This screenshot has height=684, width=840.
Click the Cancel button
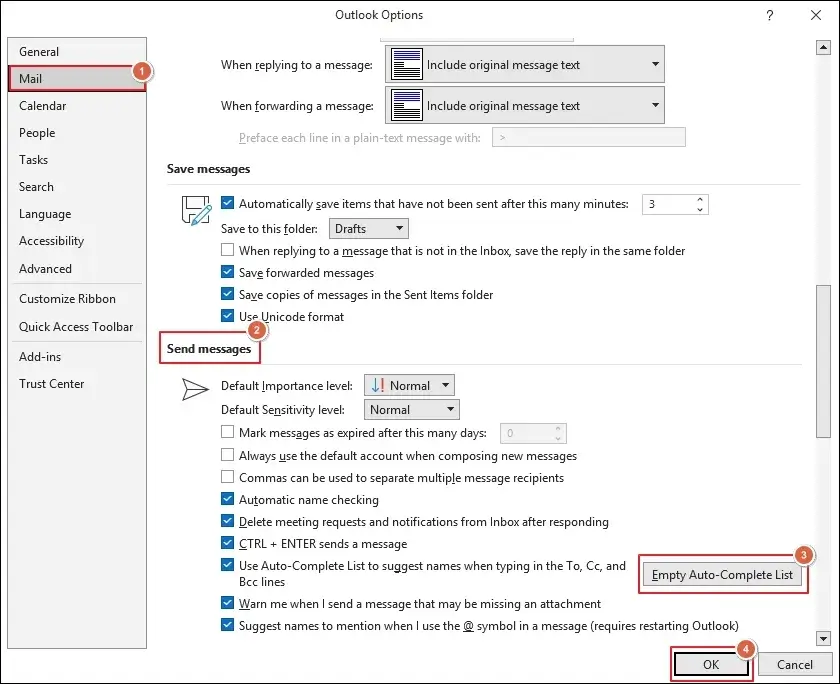tap(794, 665)
